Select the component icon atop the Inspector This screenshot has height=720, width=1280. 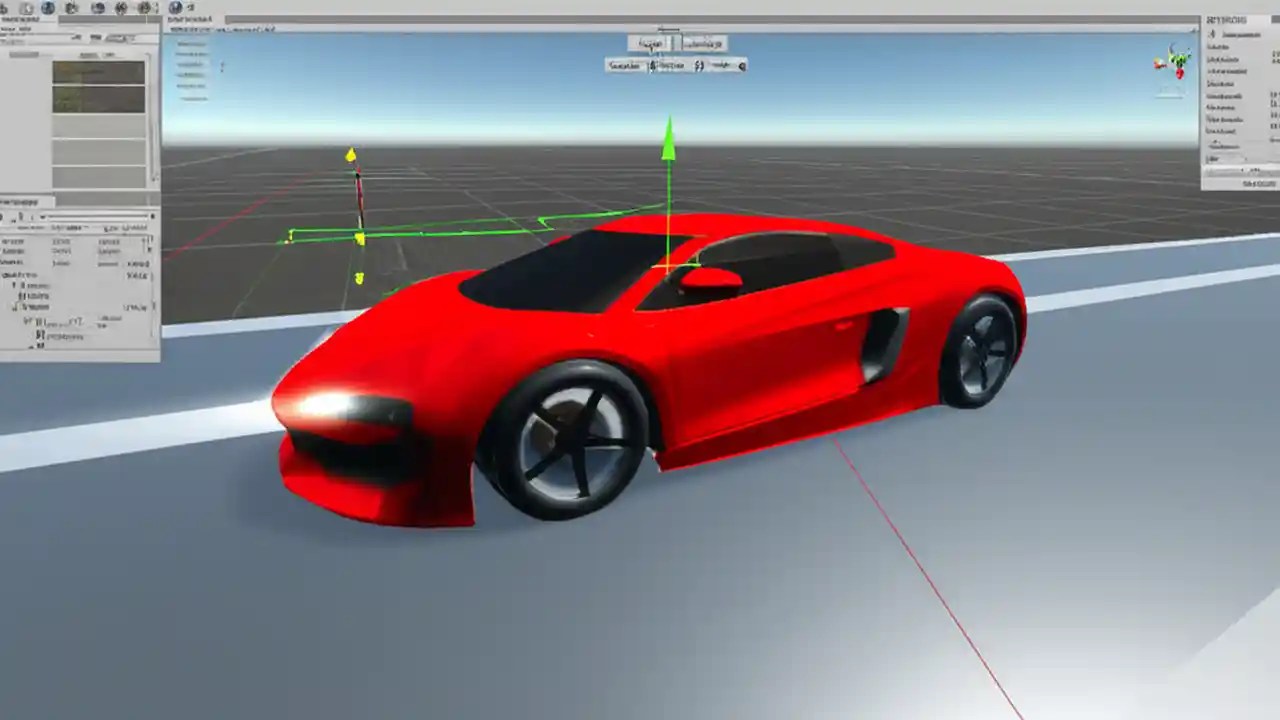[1212, 35]
